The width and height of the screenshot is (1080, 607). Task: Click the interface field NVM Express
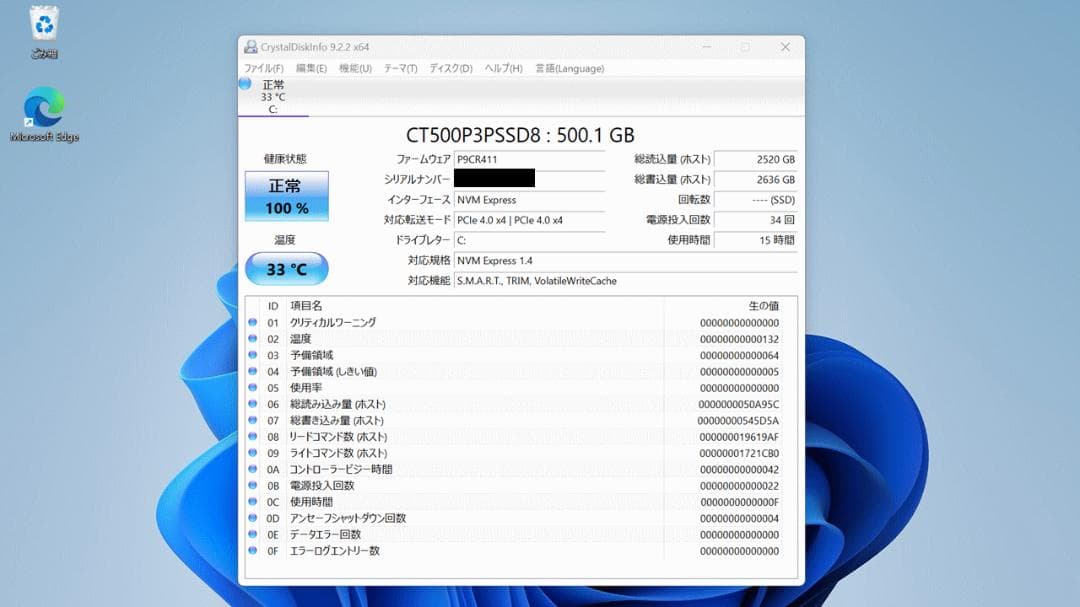(x=529, y=200)
